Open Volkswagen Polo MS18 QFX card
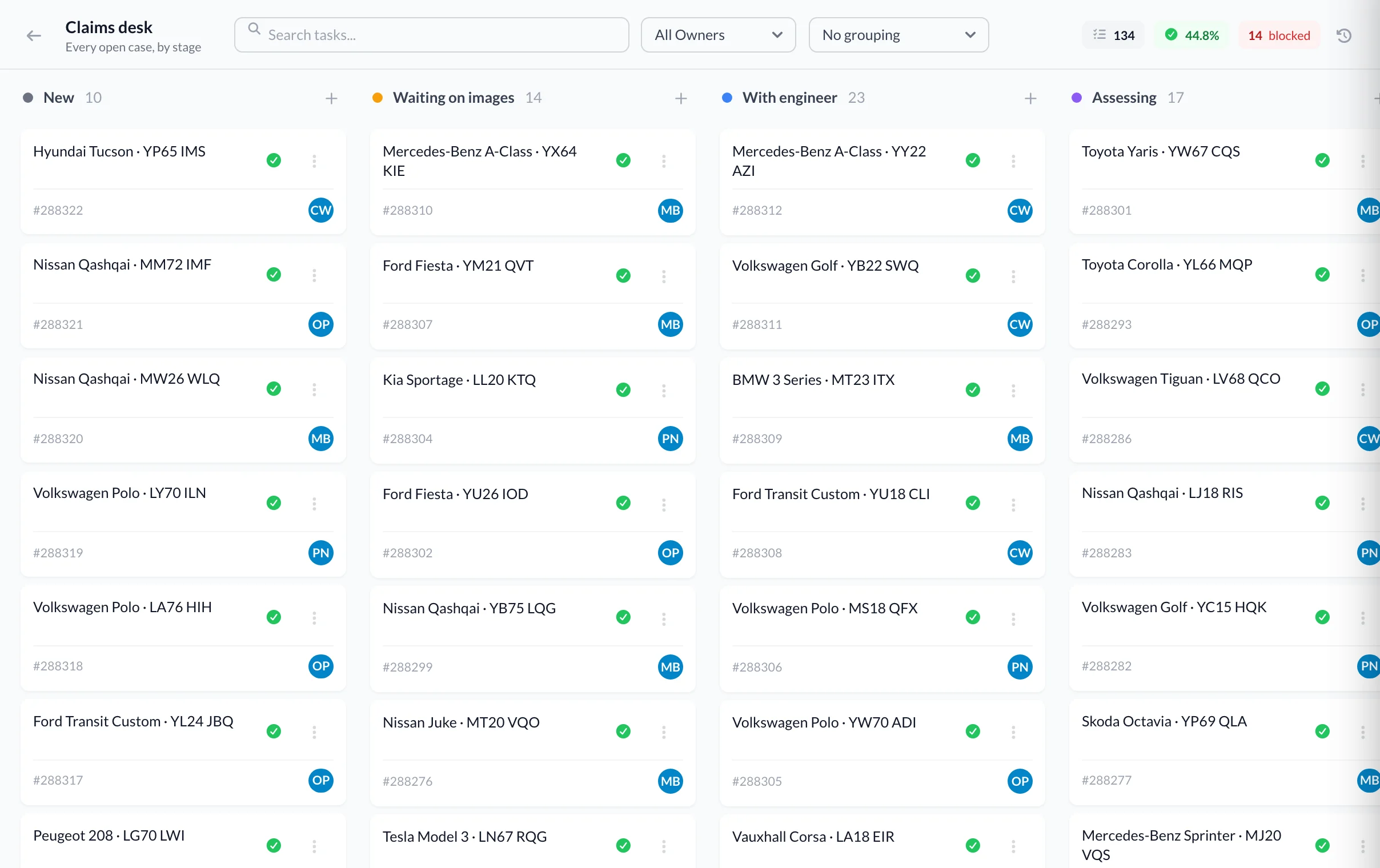The height and width of the screenshot is (868, 1380). 882,639
